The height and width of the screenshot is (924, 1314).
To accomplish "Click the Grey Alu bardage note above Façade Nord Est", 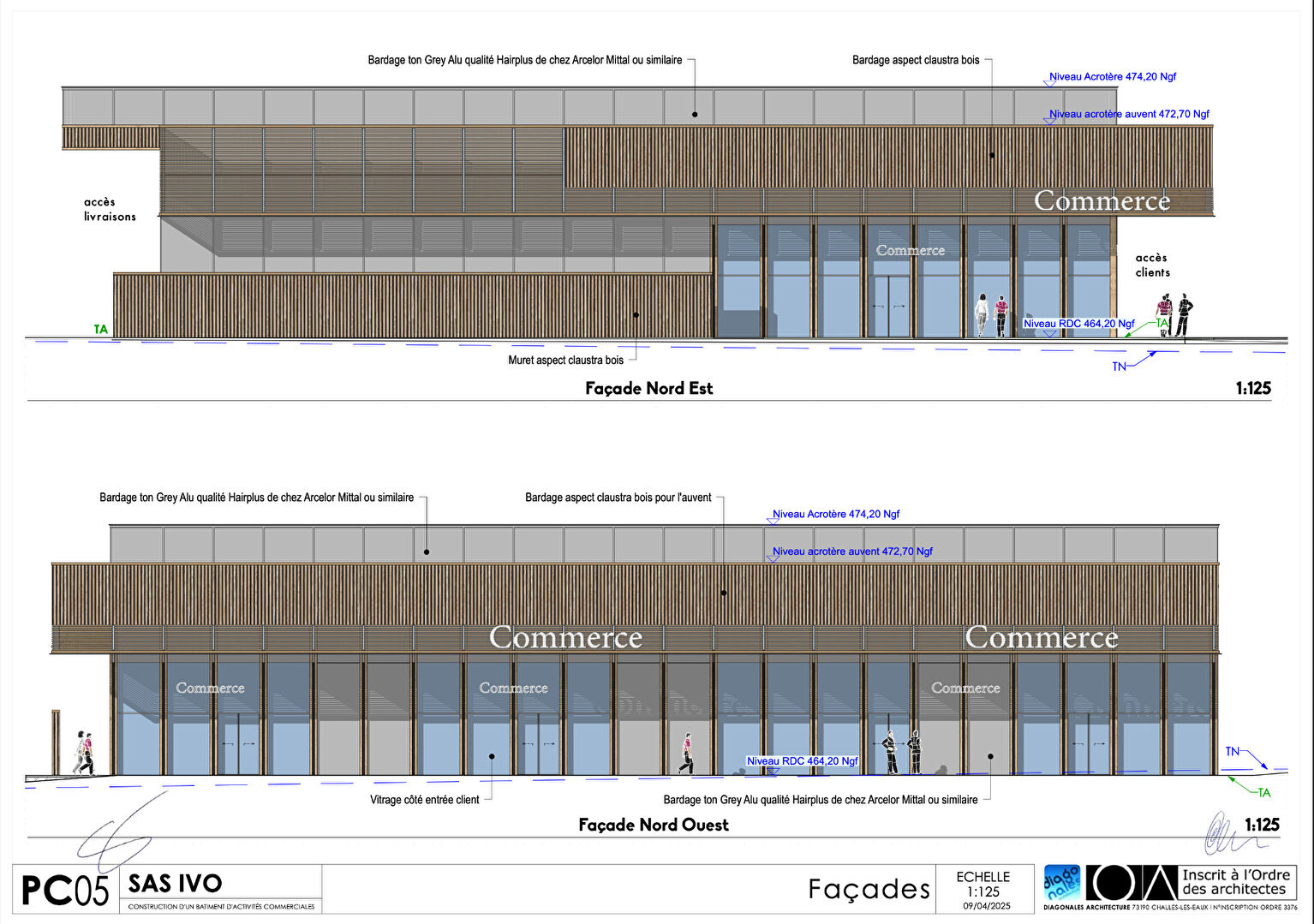I will tap(525, 60).
